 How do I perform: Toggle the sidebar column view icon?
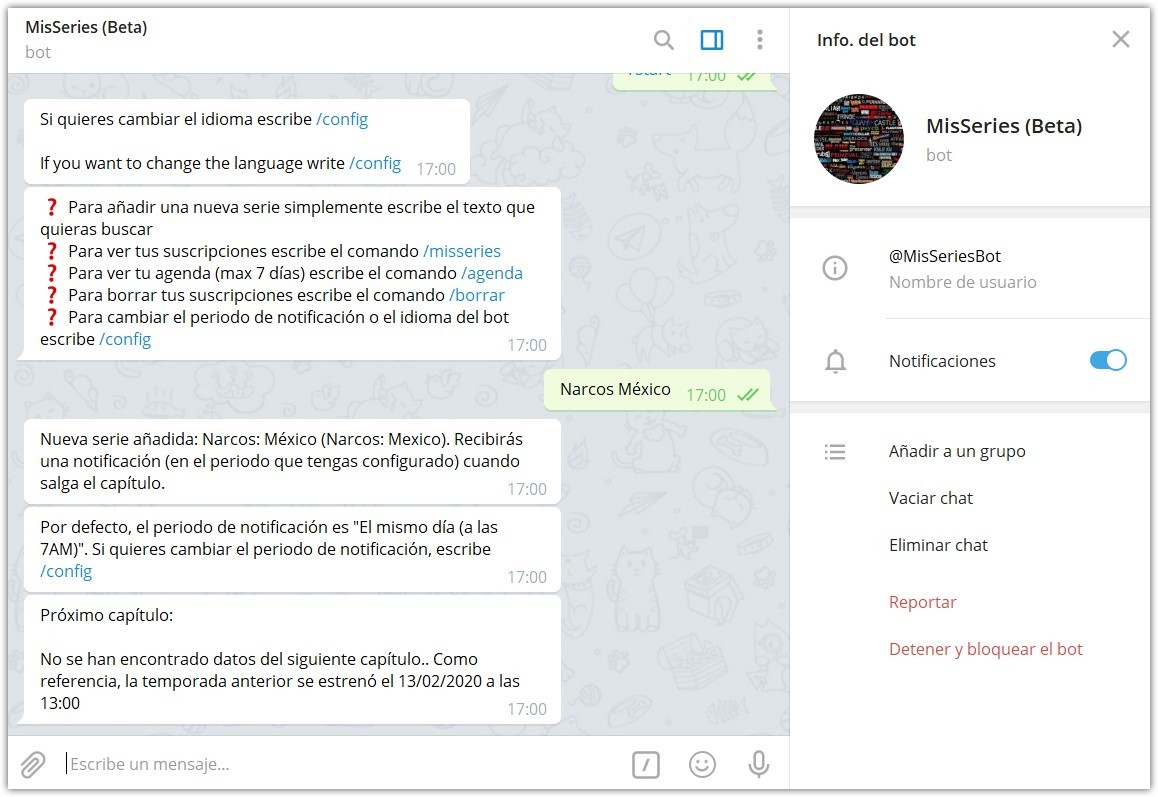click(711, 39)
